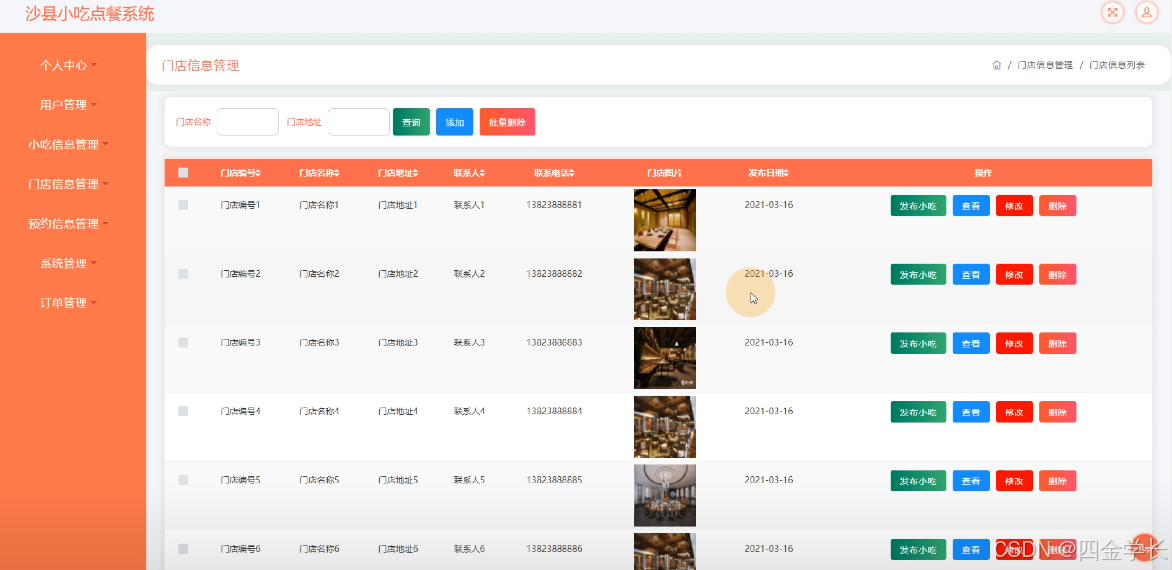Click the 批量删除 button

tap(508, 122)
